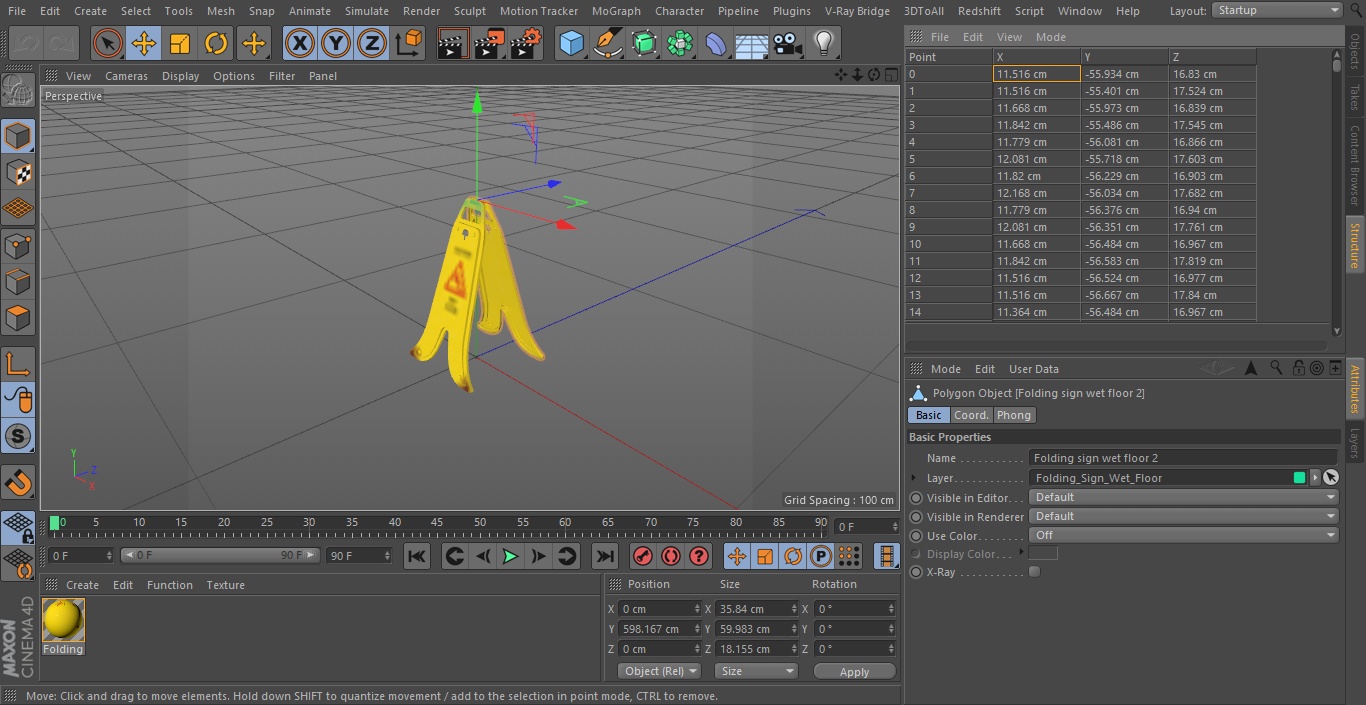Switch to Model mode in left palette

tap(18, 136)
